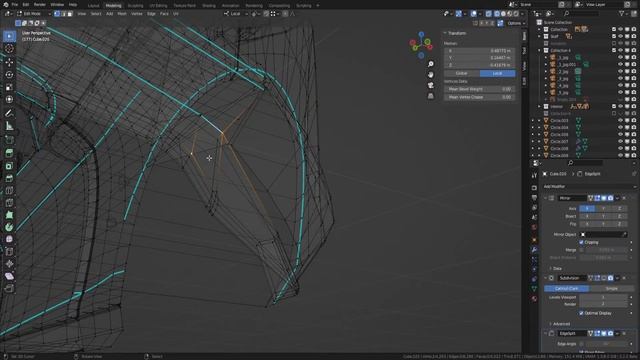
Task: Select the Scale tool
Action: (x=9, y=87)
